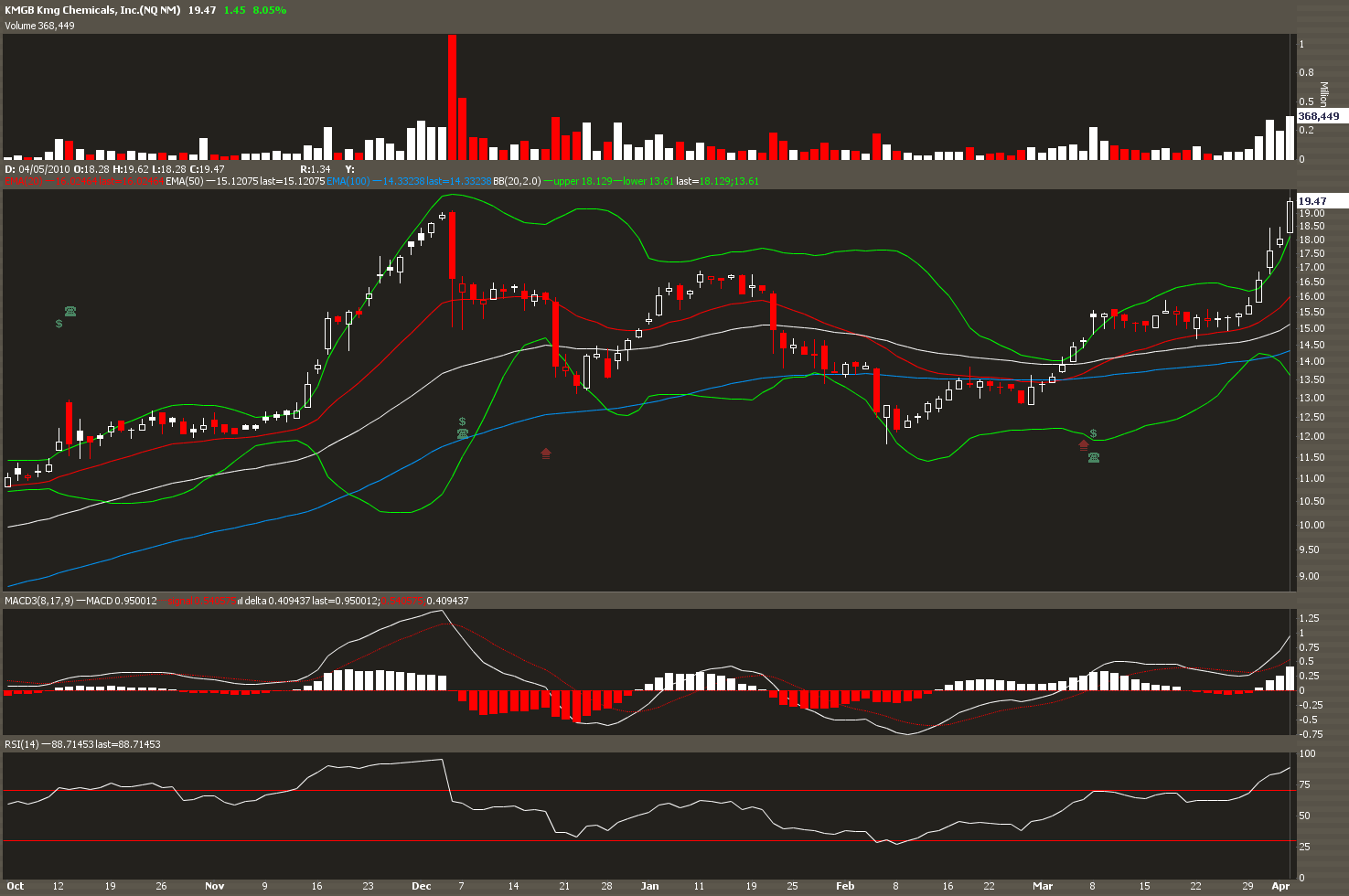
Task: Open the red up-arrow marker in early March
Action: 1084,445
